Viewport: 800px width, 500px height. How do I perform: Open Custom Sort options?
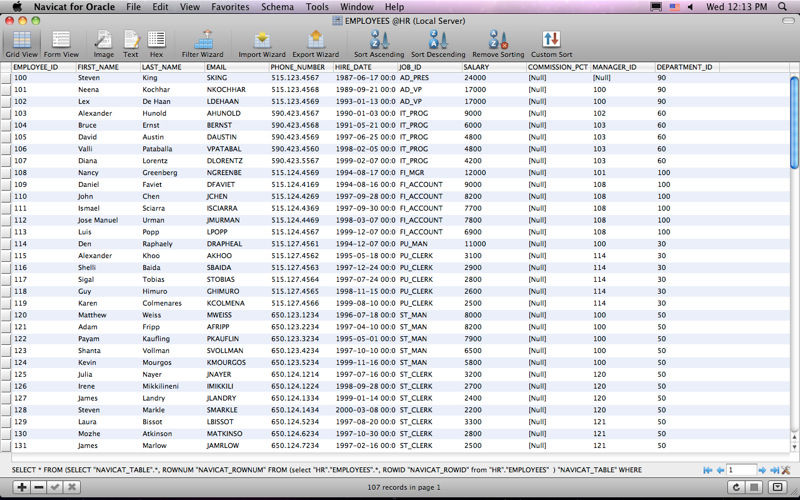pyautogui.click(x=551, y=44)
